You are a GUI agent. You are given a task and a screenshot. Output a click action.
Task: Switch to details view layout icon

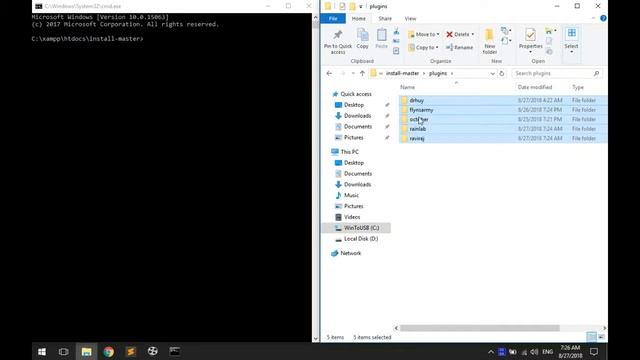click(591, 337)
